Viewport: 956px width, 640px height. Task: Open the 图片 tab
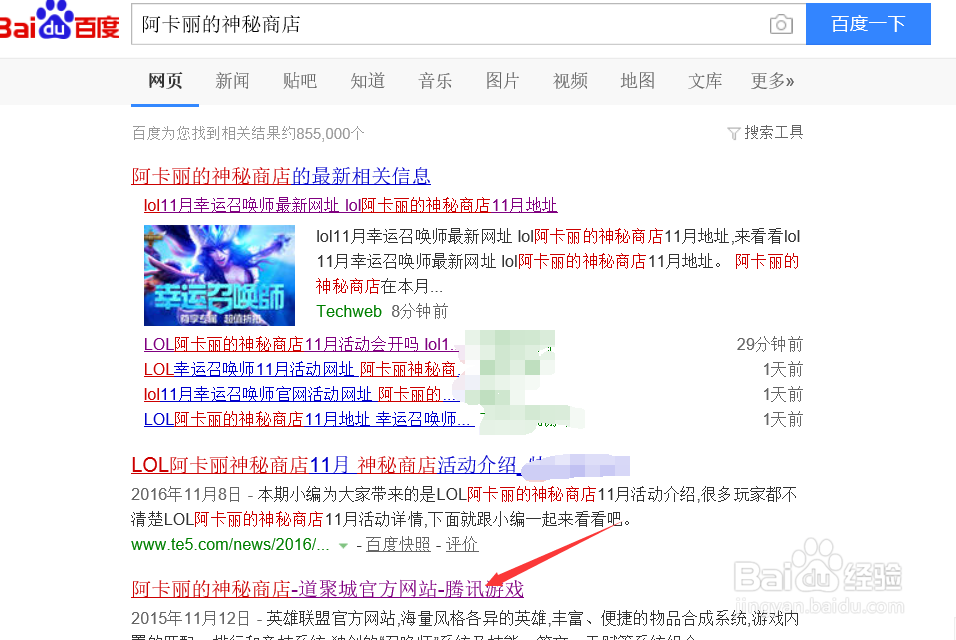[502, 80]
